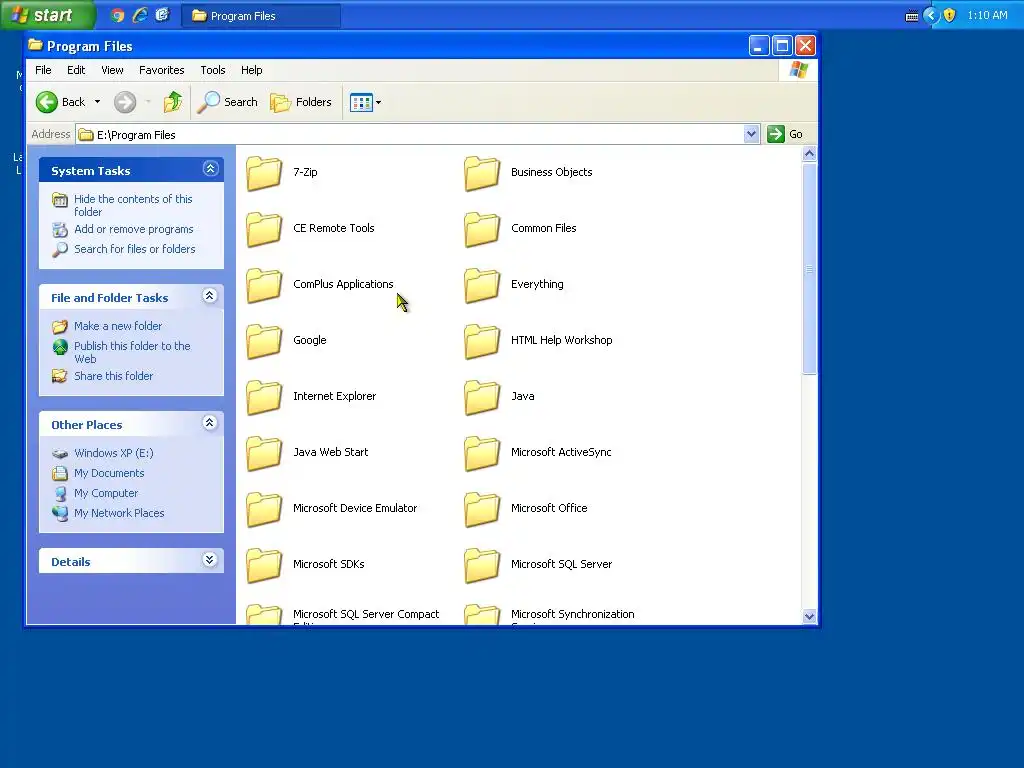Click the Up folder icon
This screenshot has width=1024, height=768.
(173, 102)
